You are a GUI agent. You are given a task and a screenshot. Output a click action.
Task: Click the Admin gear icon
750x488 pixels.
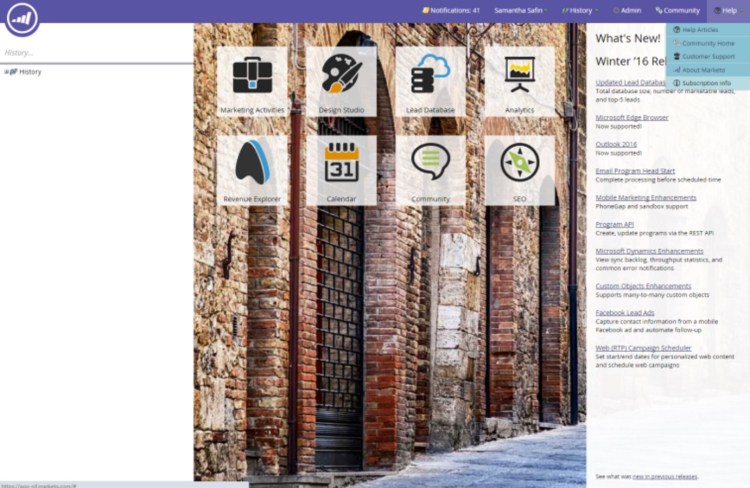point(616,10)
